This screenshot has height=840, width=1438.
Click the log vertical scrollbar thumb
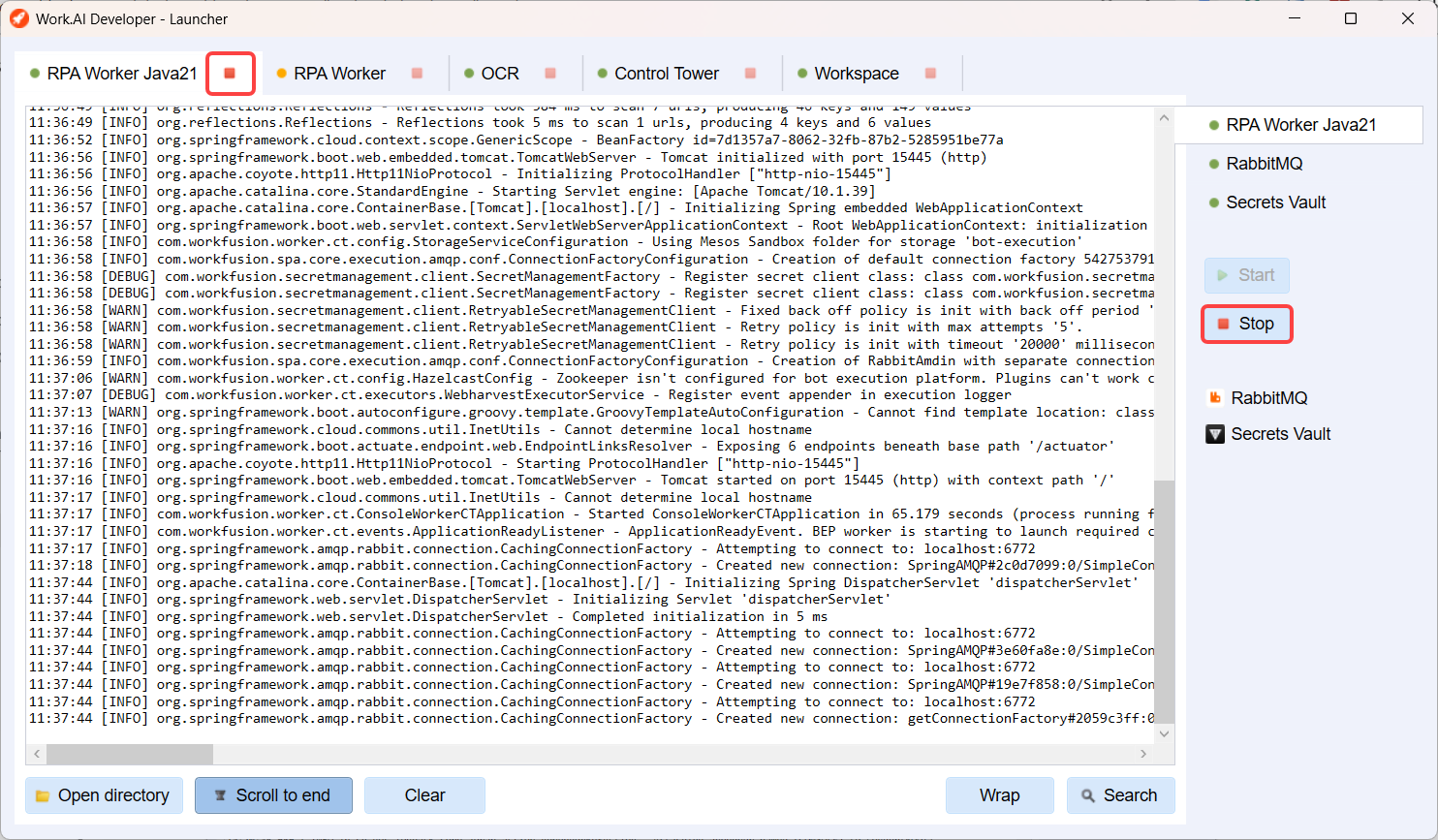point(1165,601)
